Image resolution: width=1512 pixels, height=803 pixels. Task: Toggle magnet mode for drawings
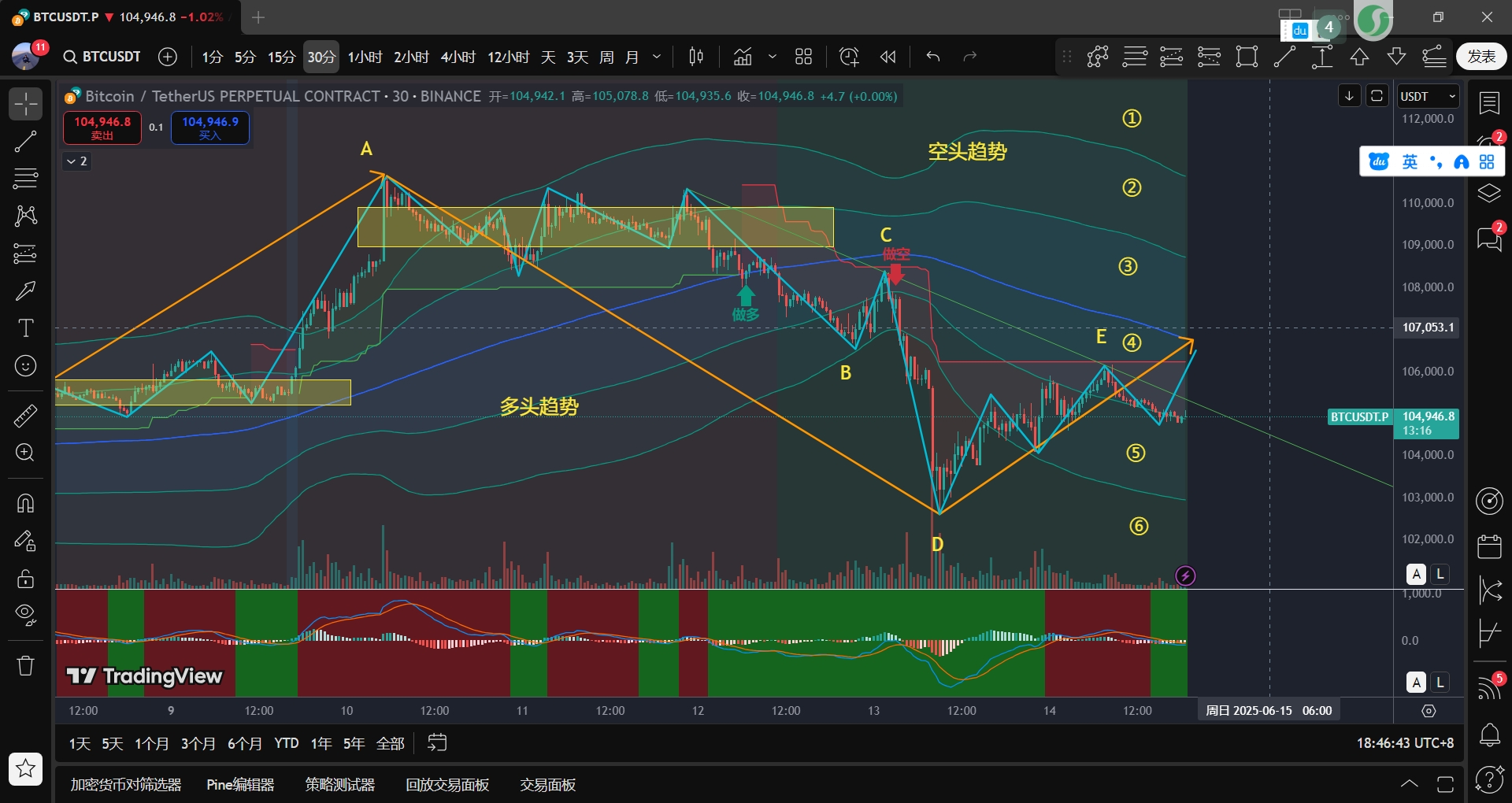point(25,503)
